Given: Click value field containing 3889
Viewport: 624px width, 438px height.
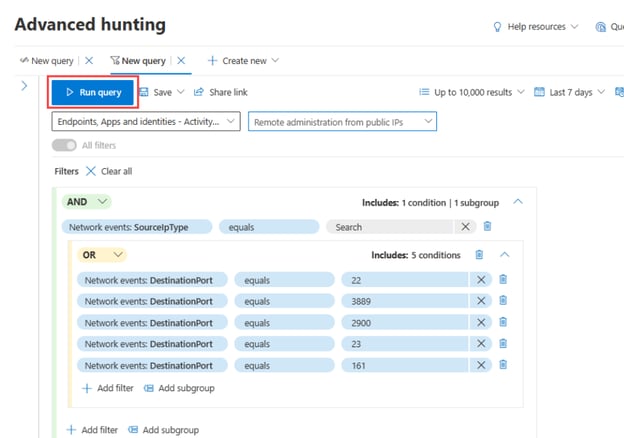Looking at the screenshot, I should pyautogui.click(x=405, y=301).
